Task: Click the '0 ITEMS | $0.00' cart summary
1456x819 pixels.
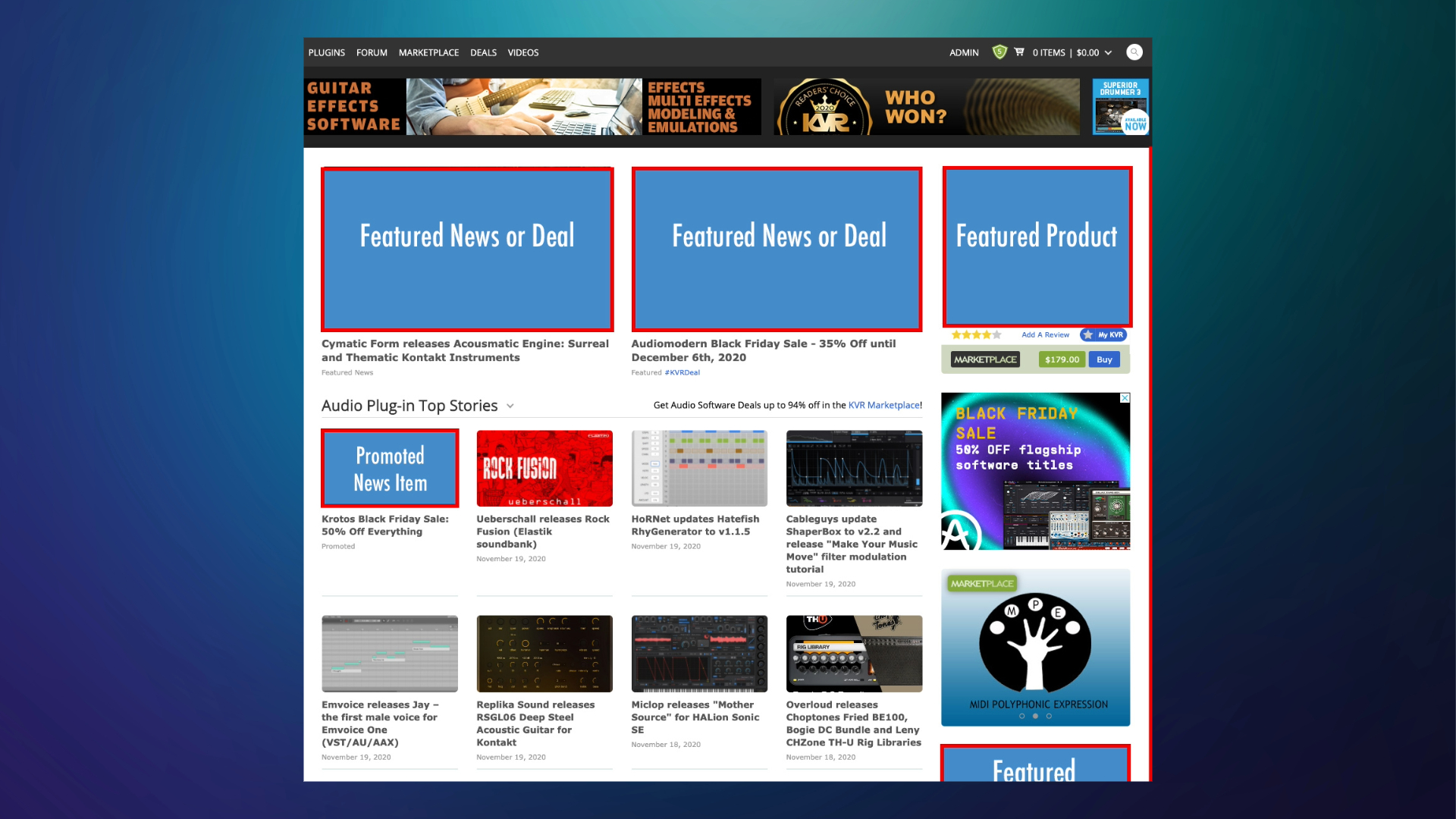Action: tap(1065, 52)
